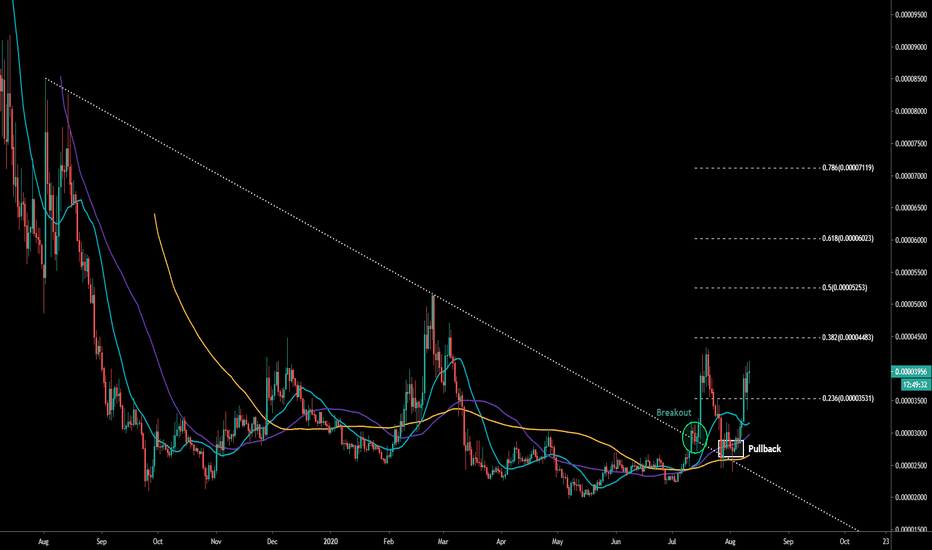Image resolution: width=932 pixels, height=550 pixels.
Task: Click the Mar label on time axis
Action: pos(443,542)
